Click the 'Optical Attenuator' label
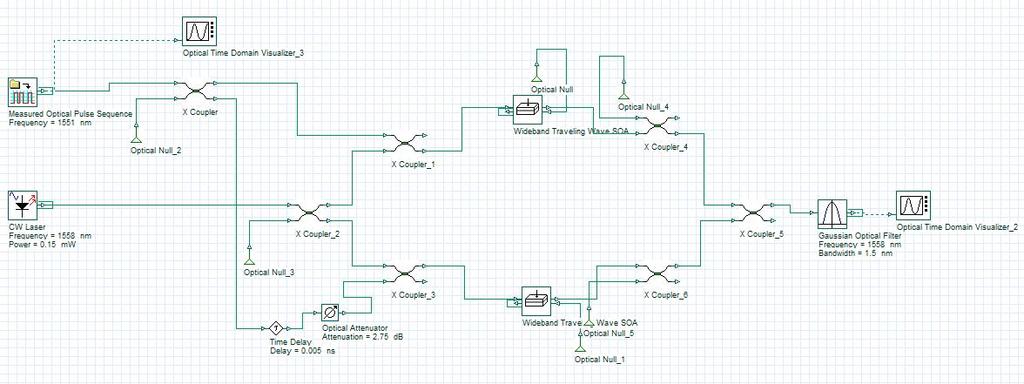The image size is (1024, 384). point(355,327)
